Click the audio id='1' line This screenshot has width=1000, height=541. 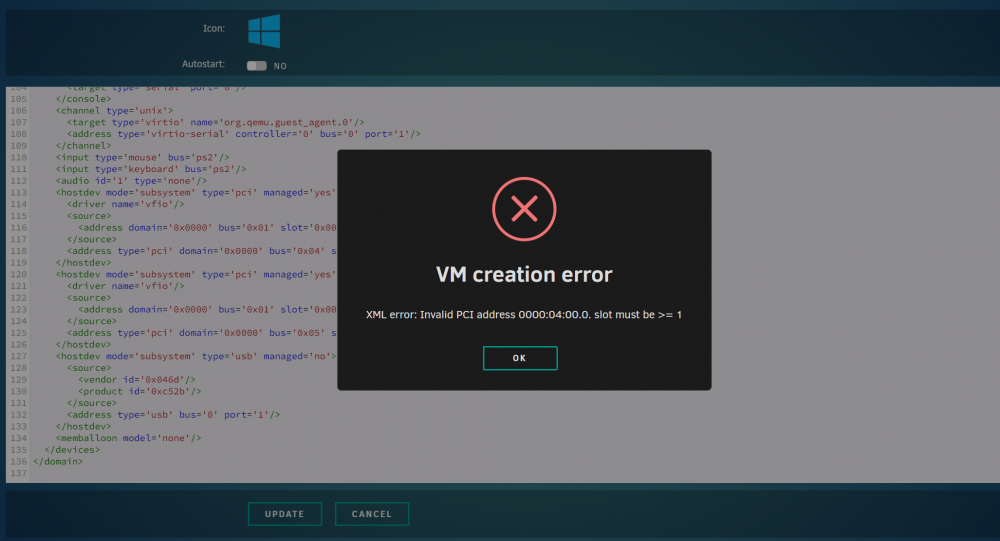click(x=131, y=181)
